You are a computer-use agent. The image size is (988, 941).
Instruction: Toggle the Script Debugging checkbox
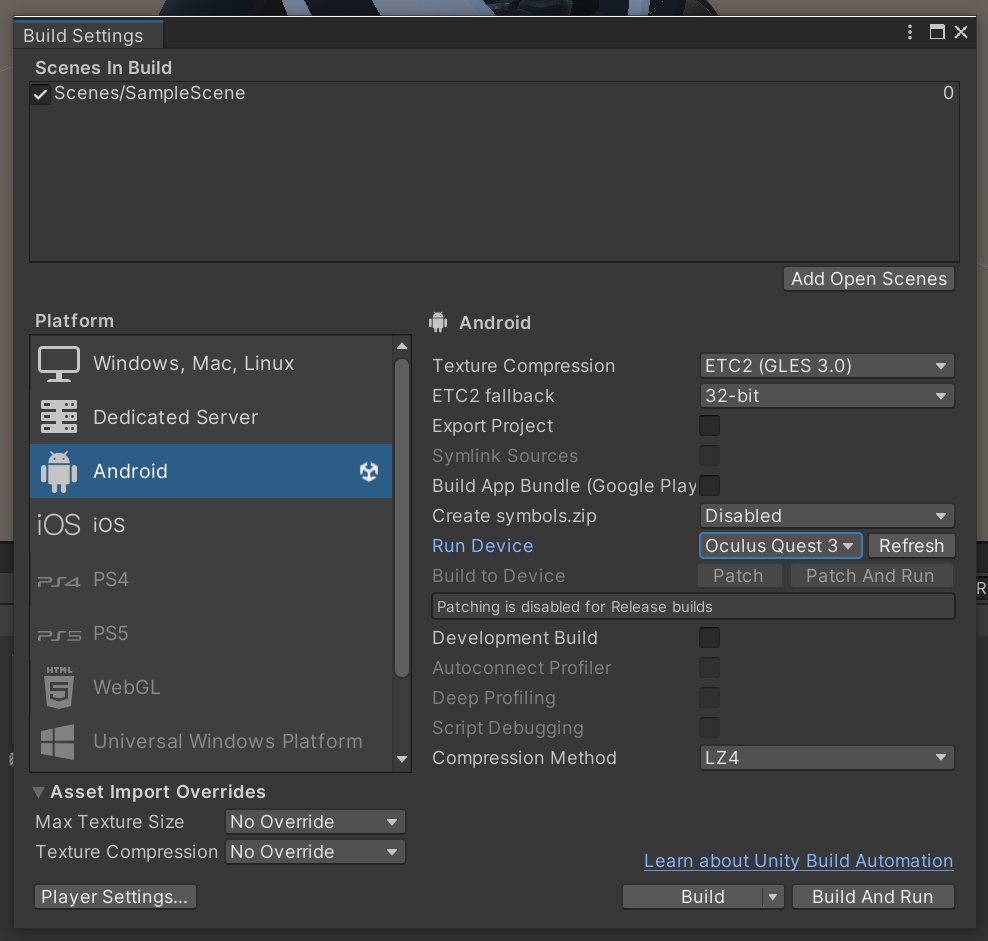click(x=709, y=727)
